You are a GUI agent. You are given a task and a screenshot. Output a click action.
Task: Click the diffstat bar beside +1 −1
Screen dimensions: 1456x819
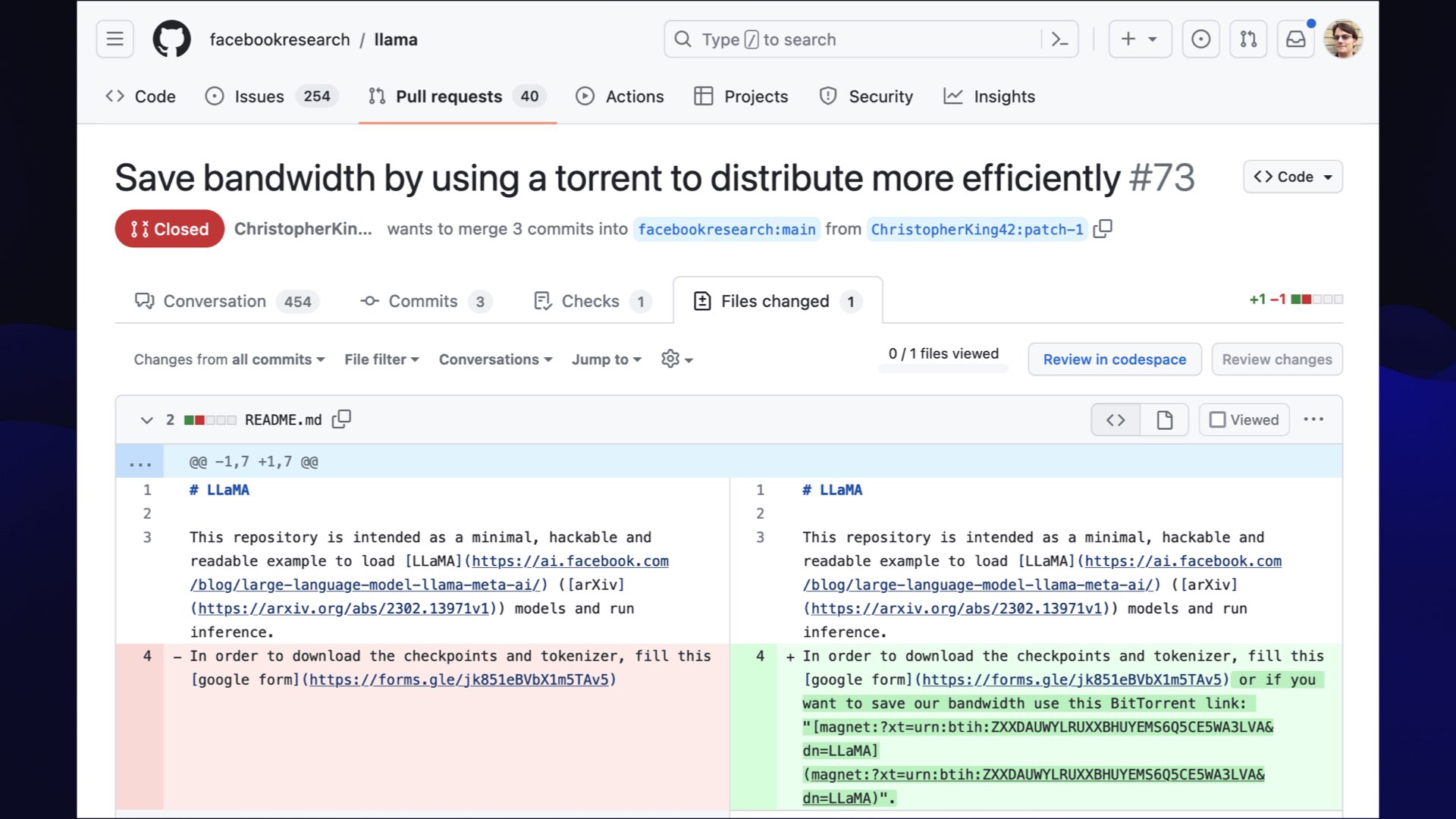point(1316,300)
